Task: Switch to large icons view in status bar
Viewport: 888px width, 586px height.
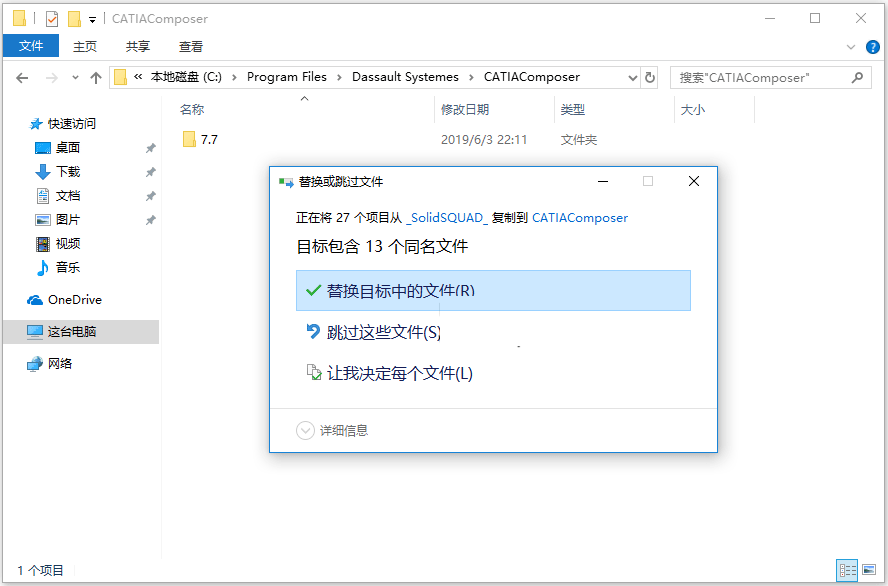Action: pyautogui.click(x=869, y=569)
